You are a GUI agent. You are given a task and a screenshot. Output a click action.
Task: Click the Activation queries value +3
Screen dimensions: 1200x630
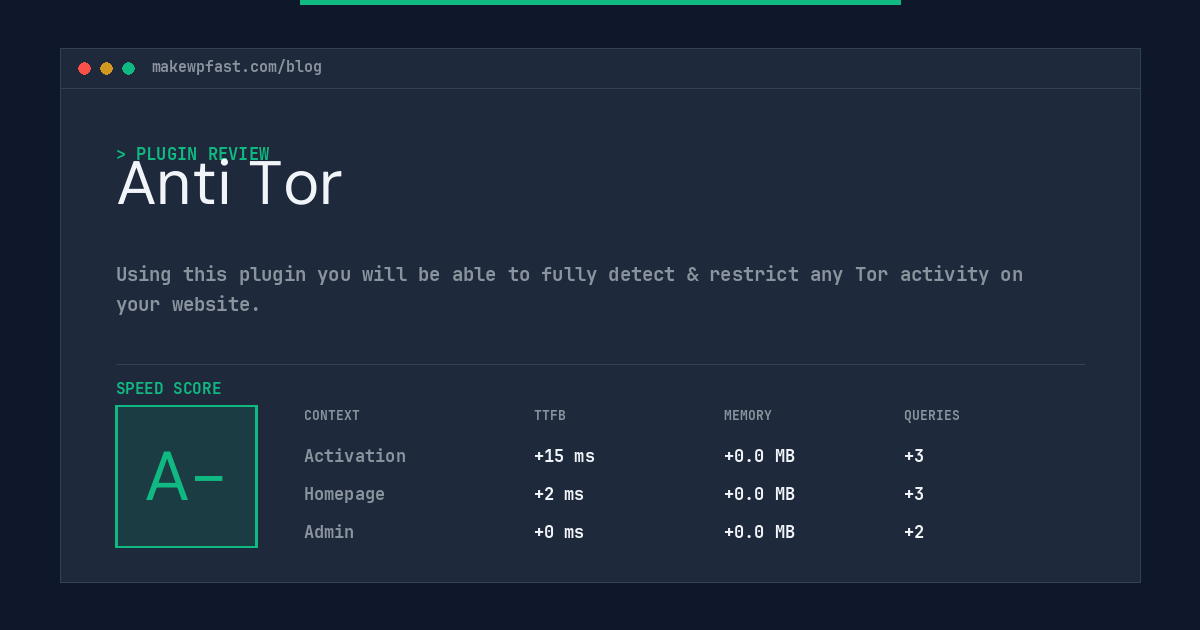[x=914, y=456]
